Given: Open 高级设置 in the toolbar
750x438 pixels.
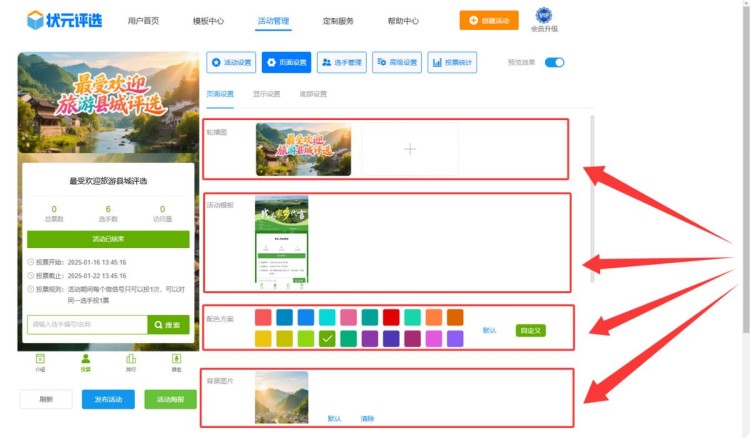Looking at the screenshot, I should 397,62.
